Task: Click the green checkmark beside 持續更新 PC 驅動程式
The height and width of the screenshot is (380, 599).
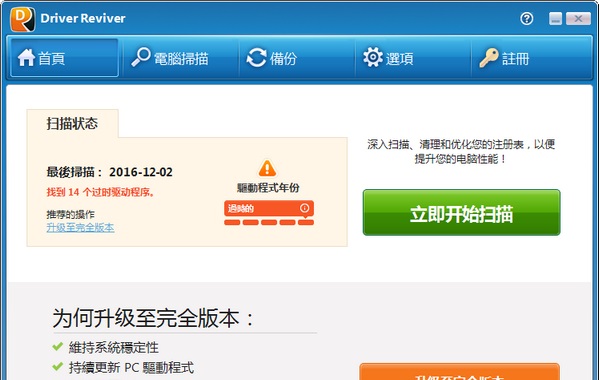Action: [x=58, y=367]
